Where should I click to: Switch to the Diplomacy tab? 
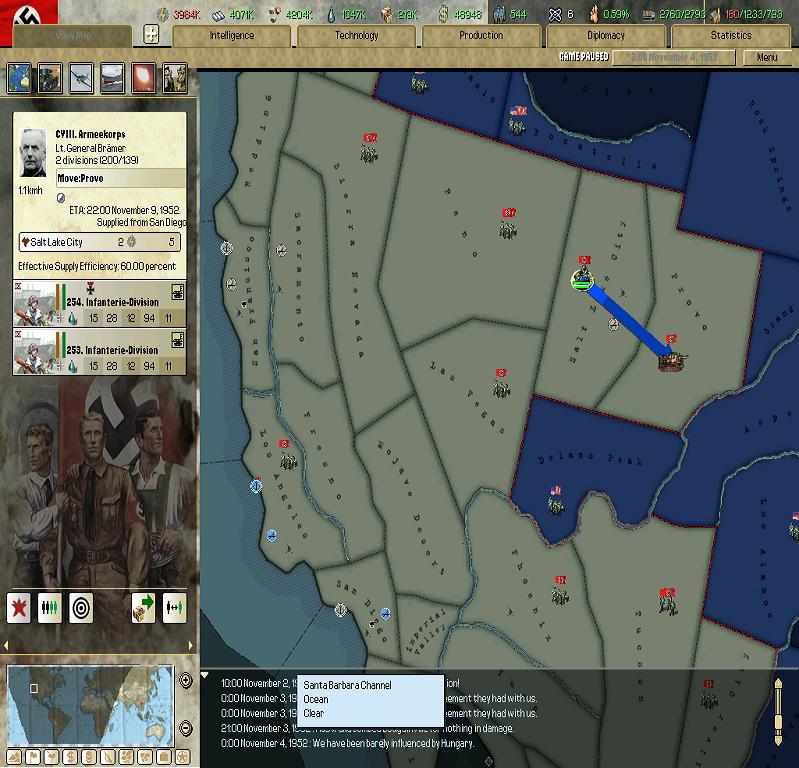click(605, 36)
